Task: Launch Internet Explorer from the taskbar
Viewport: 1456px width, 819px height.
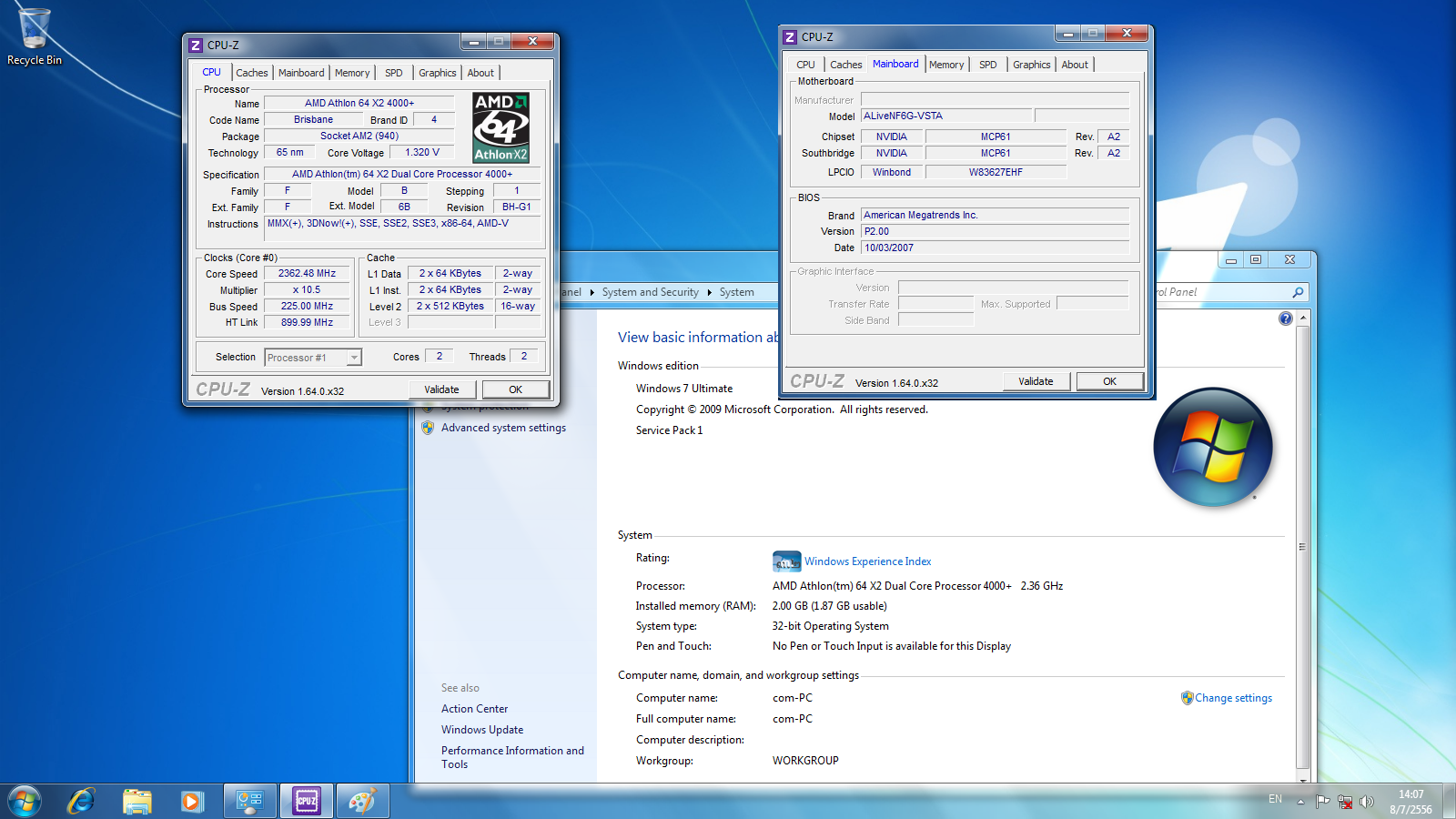Action: tap(81, 801)
